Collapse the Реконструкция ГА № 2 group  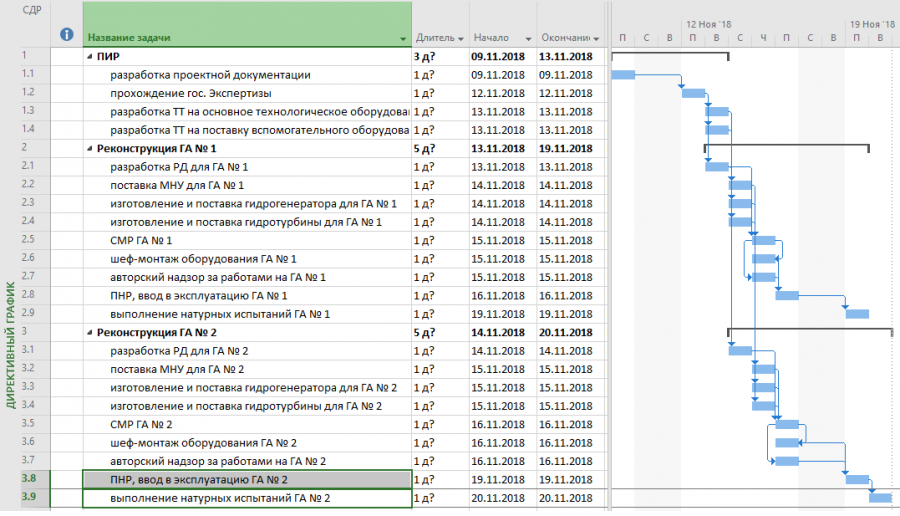90,333
